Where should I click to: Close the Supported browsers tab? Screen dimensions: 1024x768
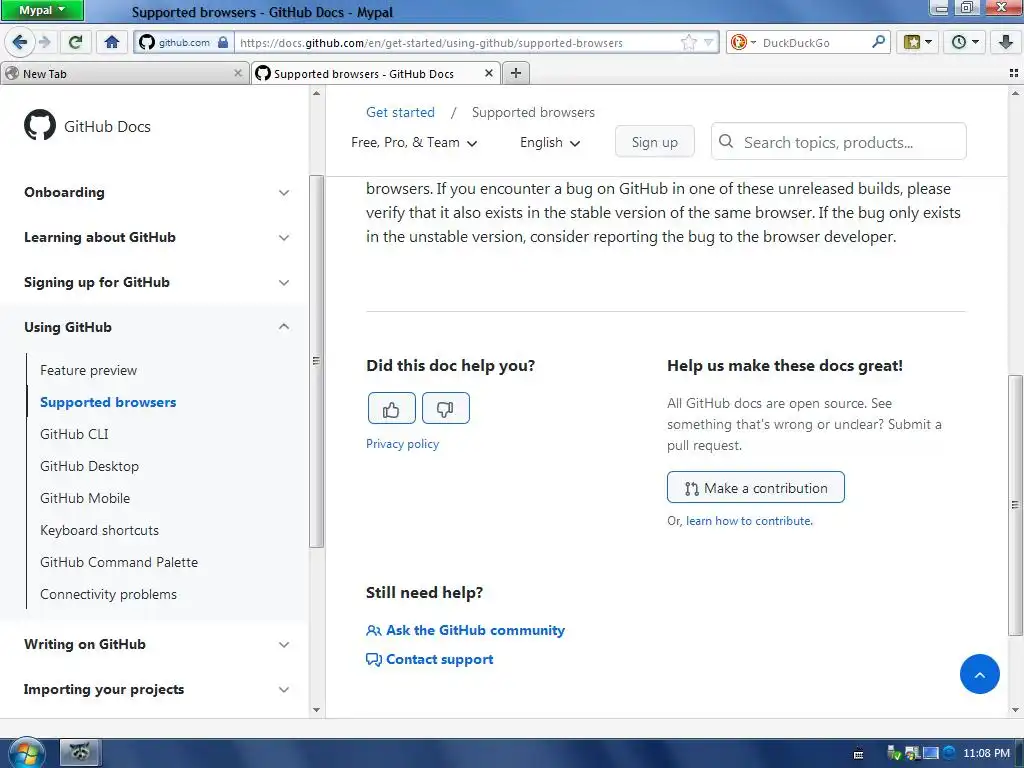(488, 73)
